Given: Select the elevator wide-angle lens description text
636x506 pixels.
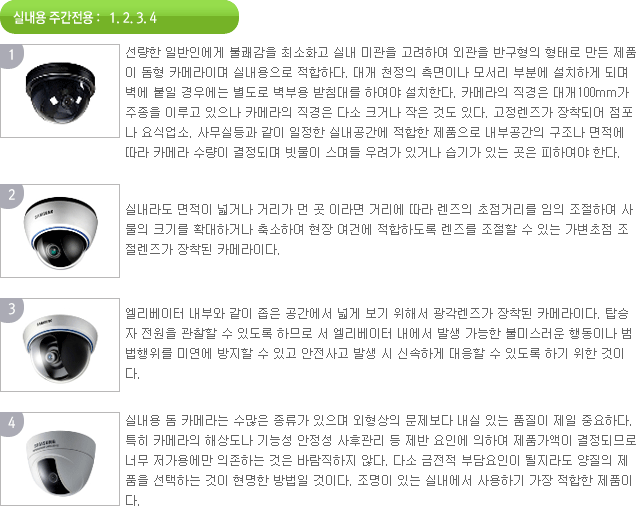Looking at the screenshot, I should pos(378,343).
